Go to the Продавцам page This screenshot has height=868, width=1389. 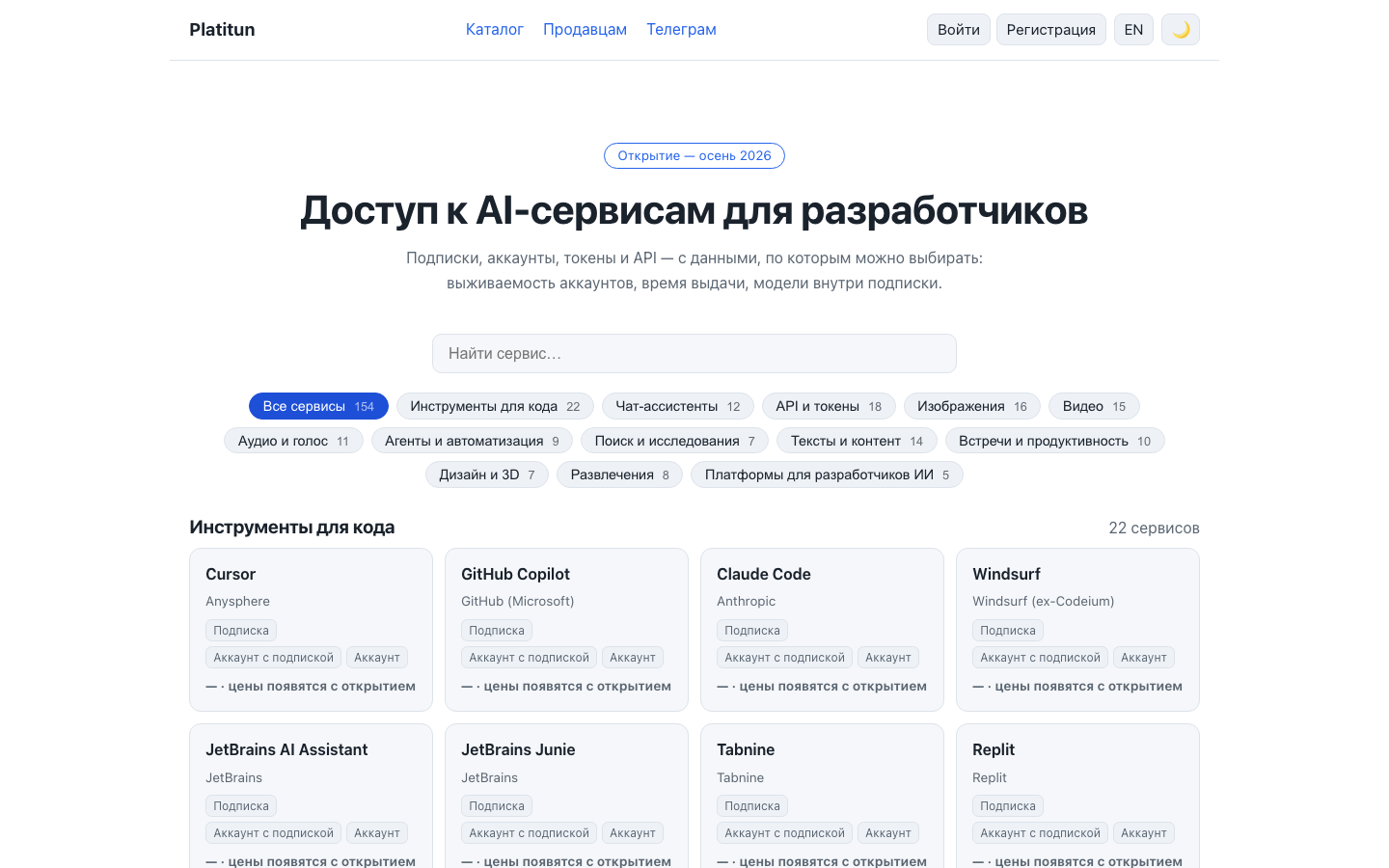585,30
